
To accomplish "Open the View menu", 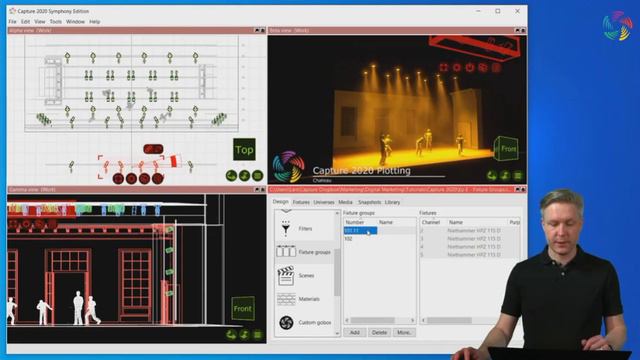I will tap(40, 22).
